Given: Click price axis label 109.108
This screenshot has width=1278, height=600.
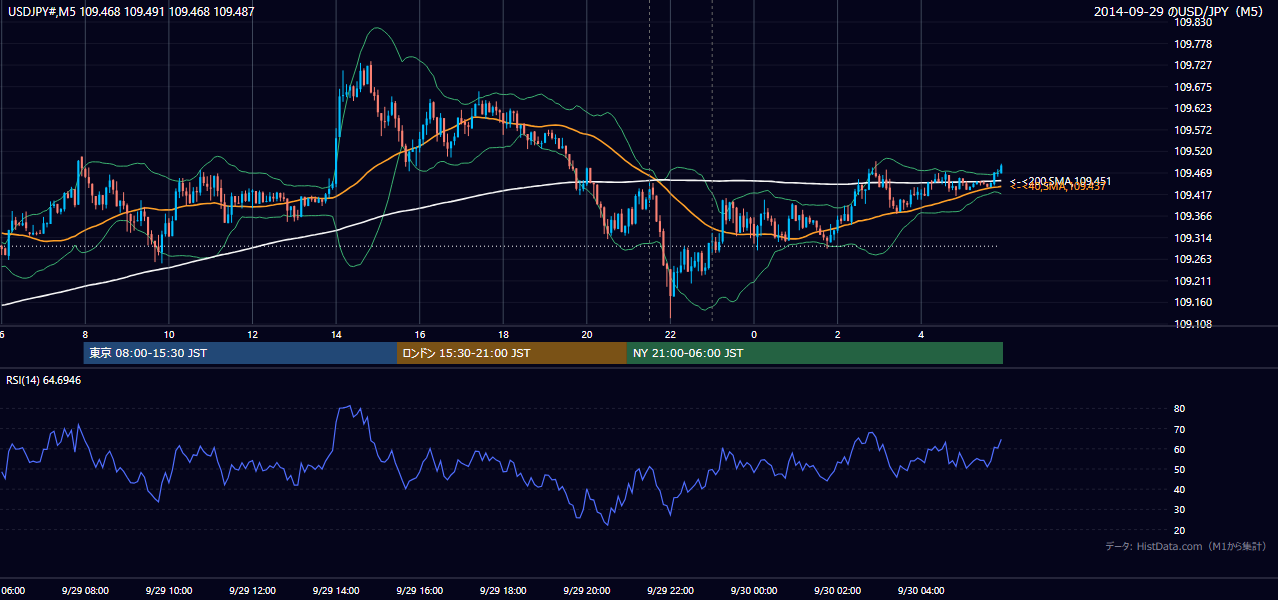Looking at the screenshot, I should [x=1194, y=324].
